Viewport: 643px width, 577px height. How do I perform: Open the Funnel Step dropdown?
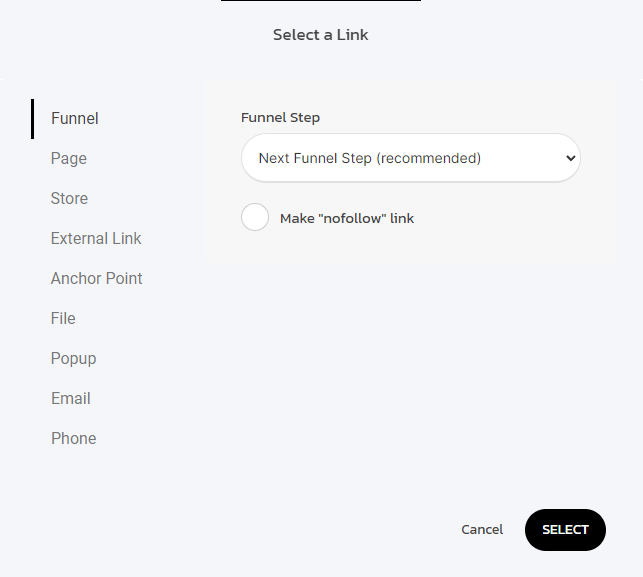click(410, 158)
